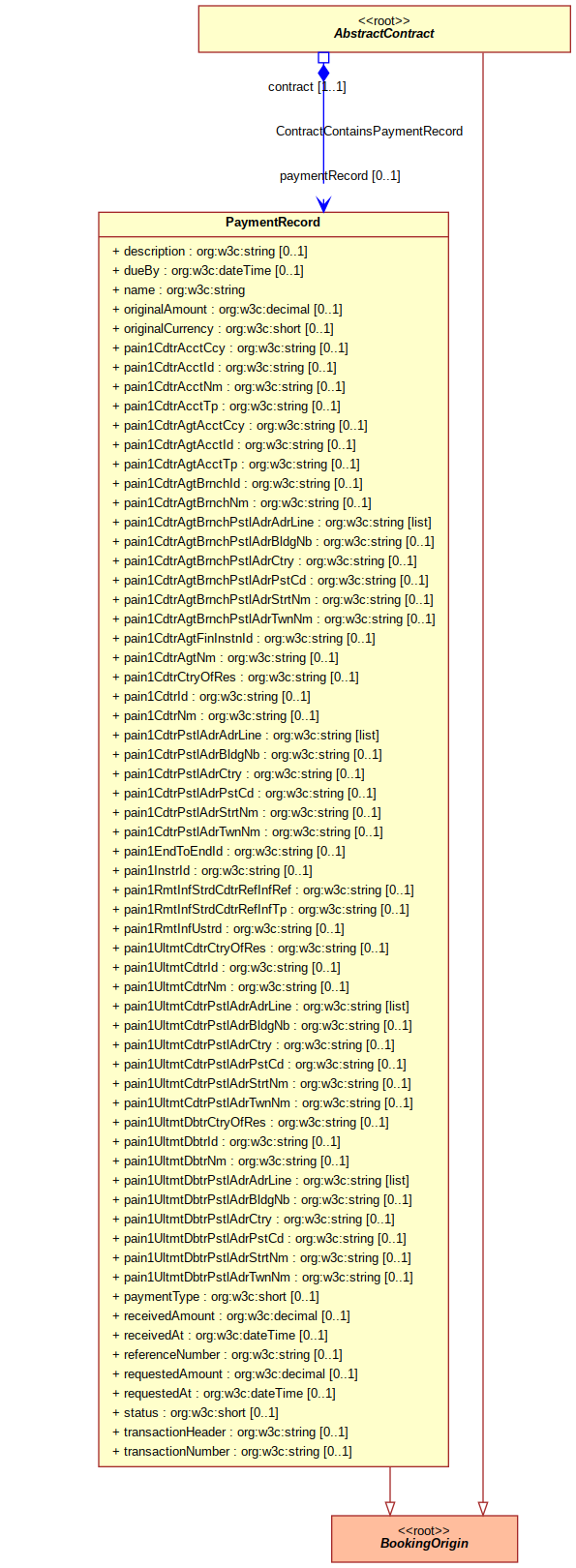Viewport: 576px width, 1568px height.
Task: Select the ContractContainsPaymentRecord association label
Action: click(x=369, y=132)
